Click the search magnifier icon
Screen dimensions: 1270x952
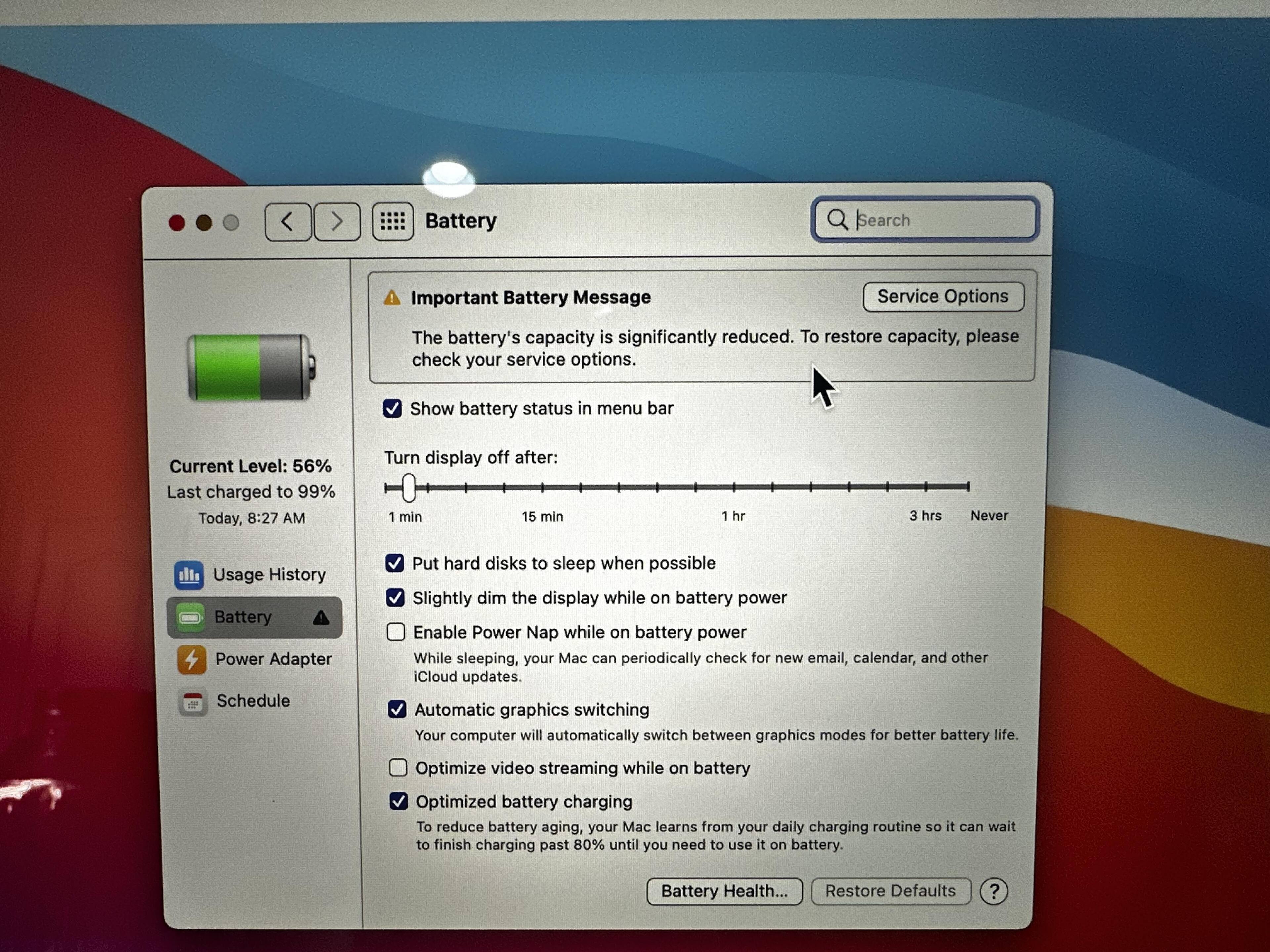(837, 219)
